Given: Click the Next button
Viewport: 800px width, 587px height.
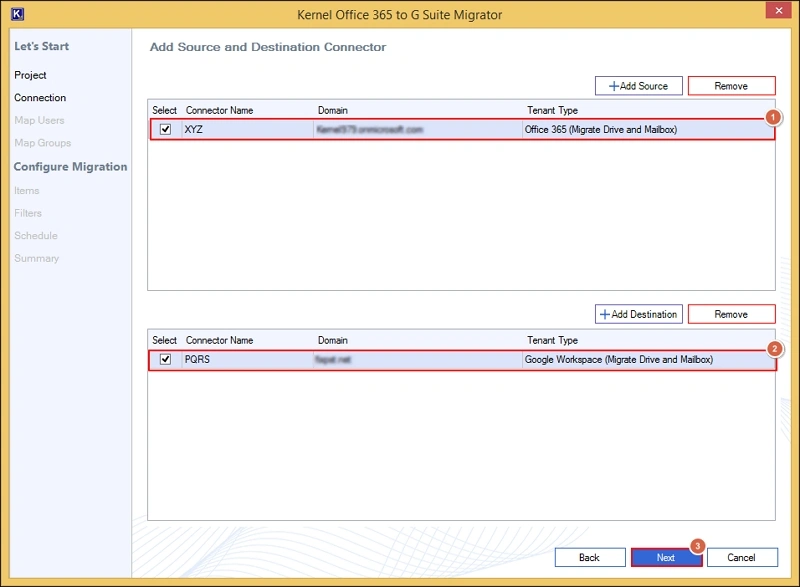Looking at the screenshot, I should 666,557.
